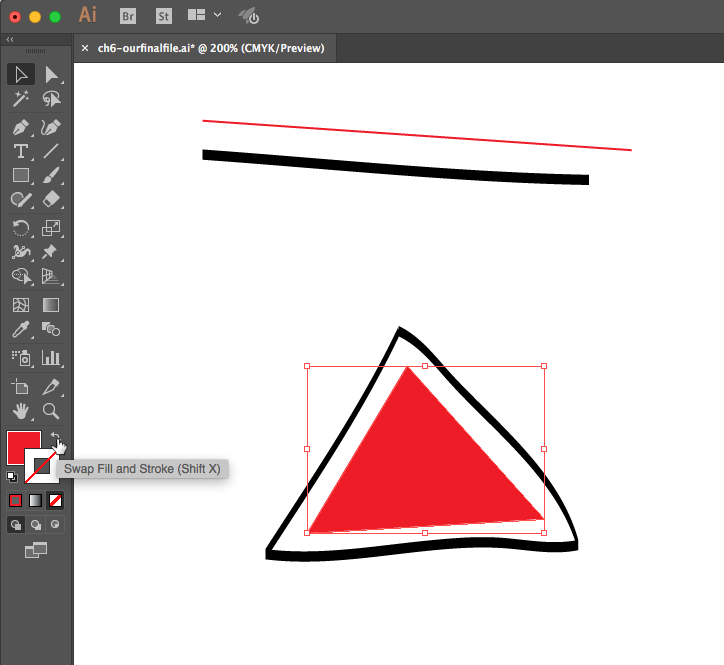
Task: Choose the Eraser tool
Action: [x=51, y=201]
